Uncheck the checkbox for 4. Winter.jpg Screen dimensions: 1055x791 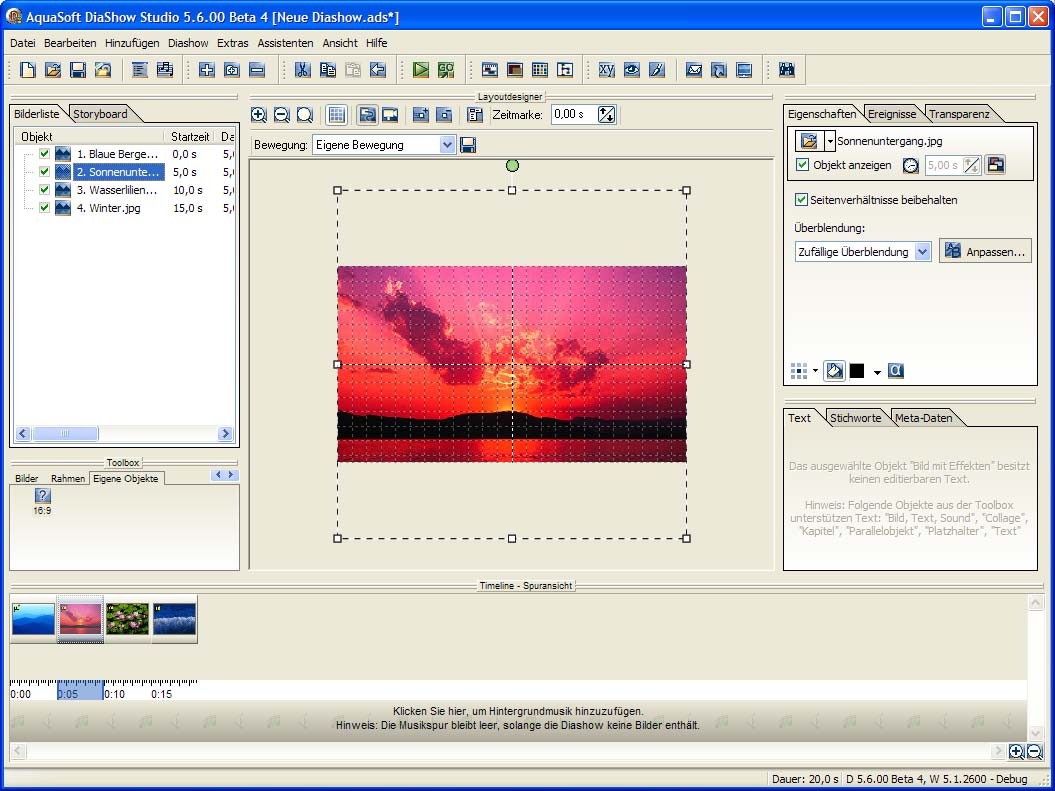click(x=44, y=208)
